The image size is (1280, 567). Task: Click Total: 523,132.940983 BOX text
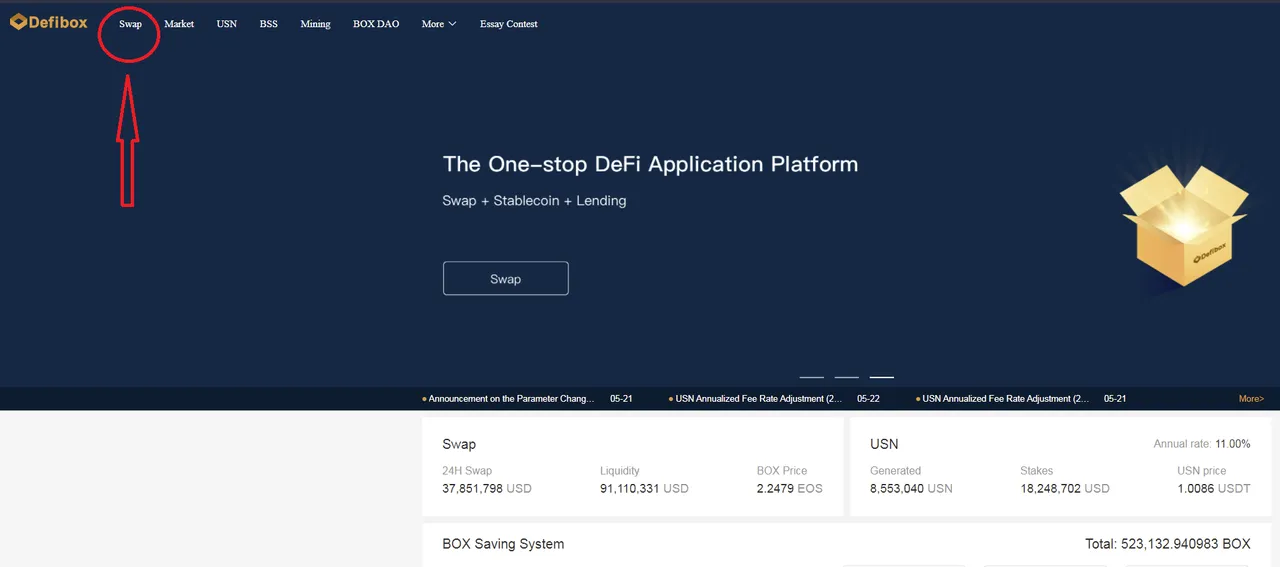(x=1168, y=544)
